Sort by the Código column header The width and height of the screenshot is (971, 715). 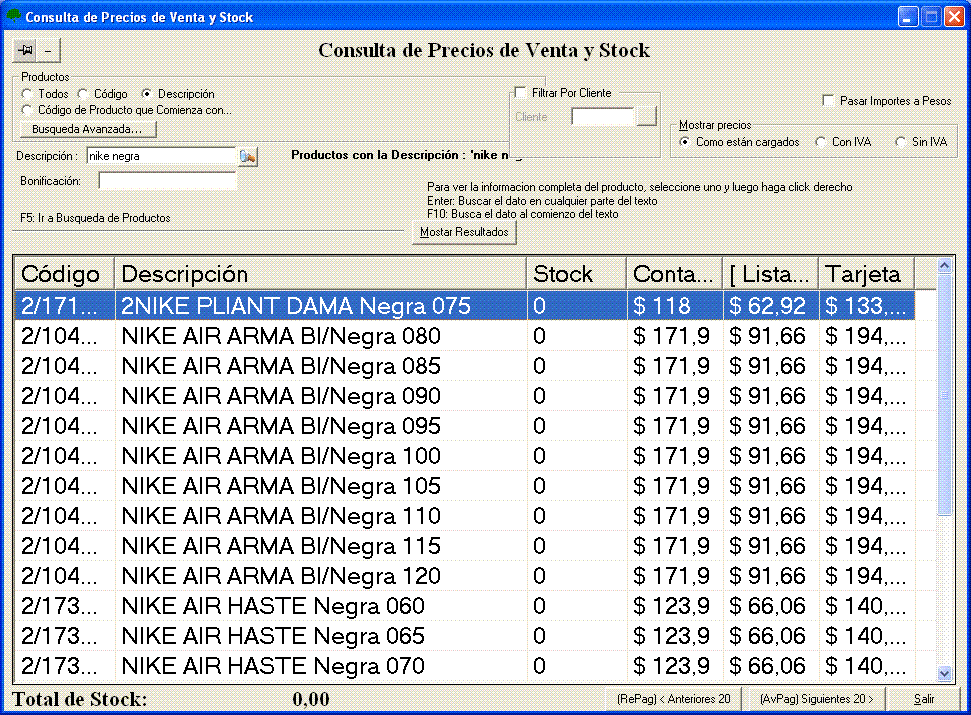[x=64, y=274]
